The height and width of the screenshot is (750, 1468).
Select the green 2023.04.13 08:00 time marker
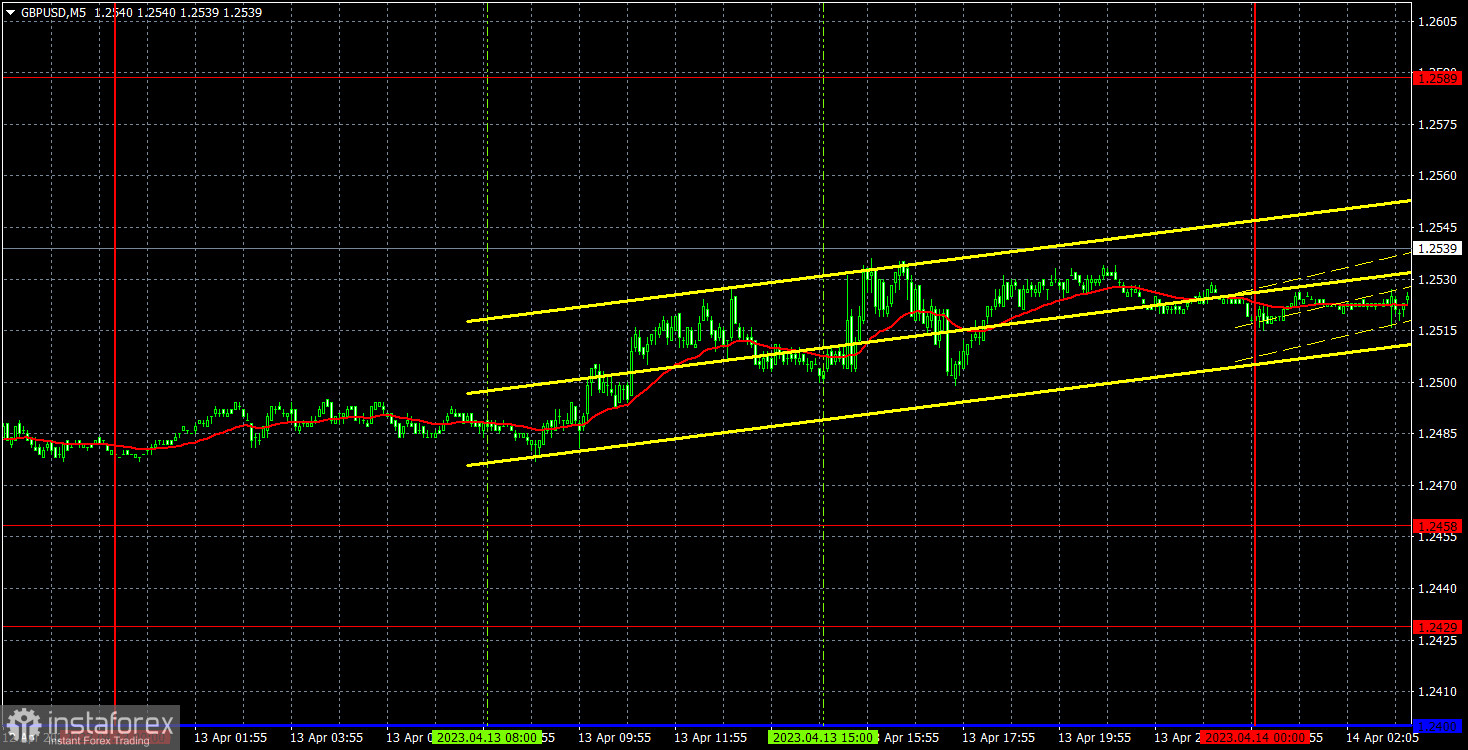(487, 737)
